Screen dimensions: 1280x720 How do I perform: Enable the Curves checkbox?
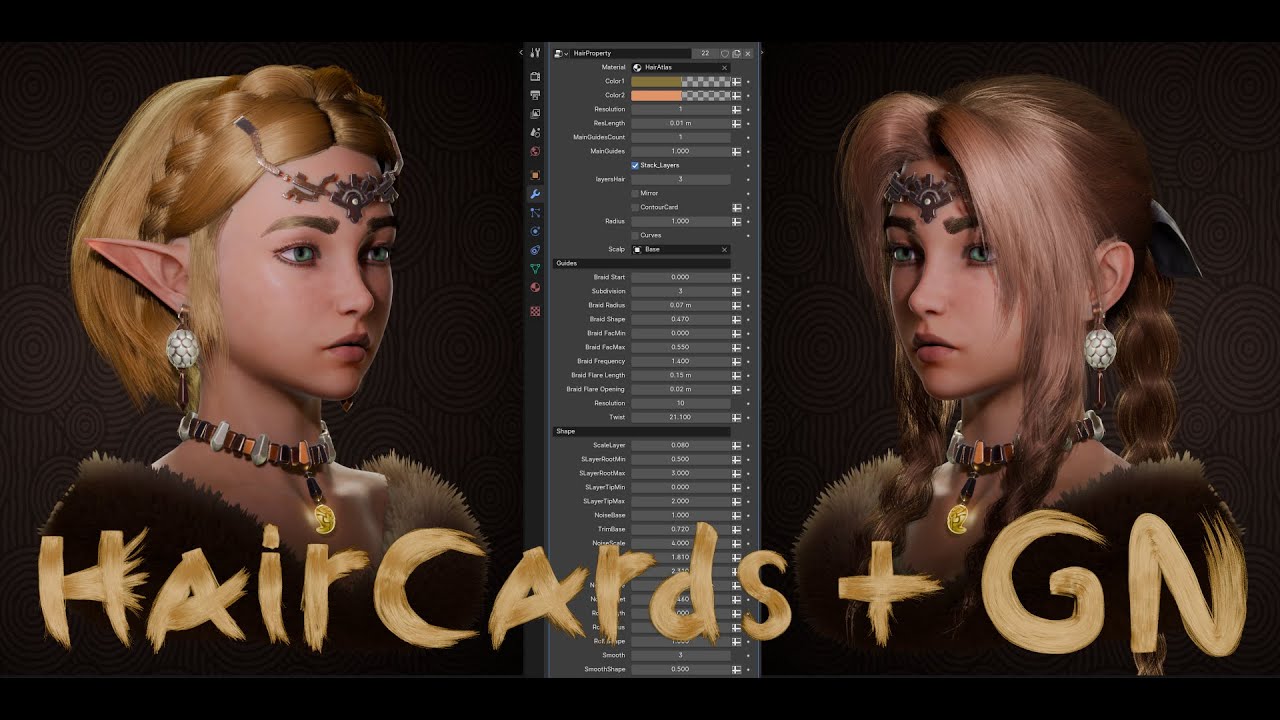[x=635, y=235]
